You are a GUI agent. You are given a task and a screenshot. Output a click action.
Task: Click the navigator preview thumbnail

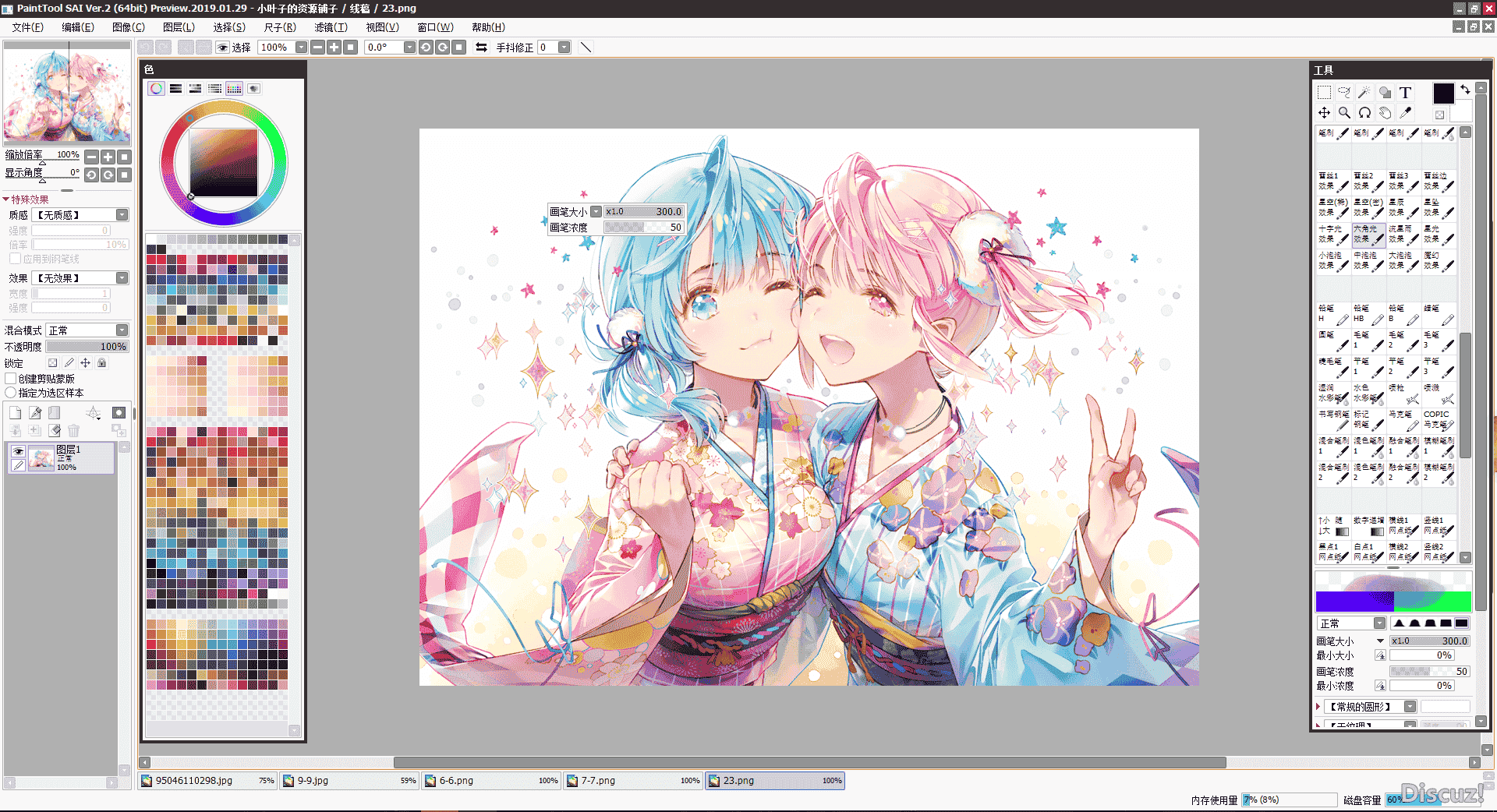point(67,94)
